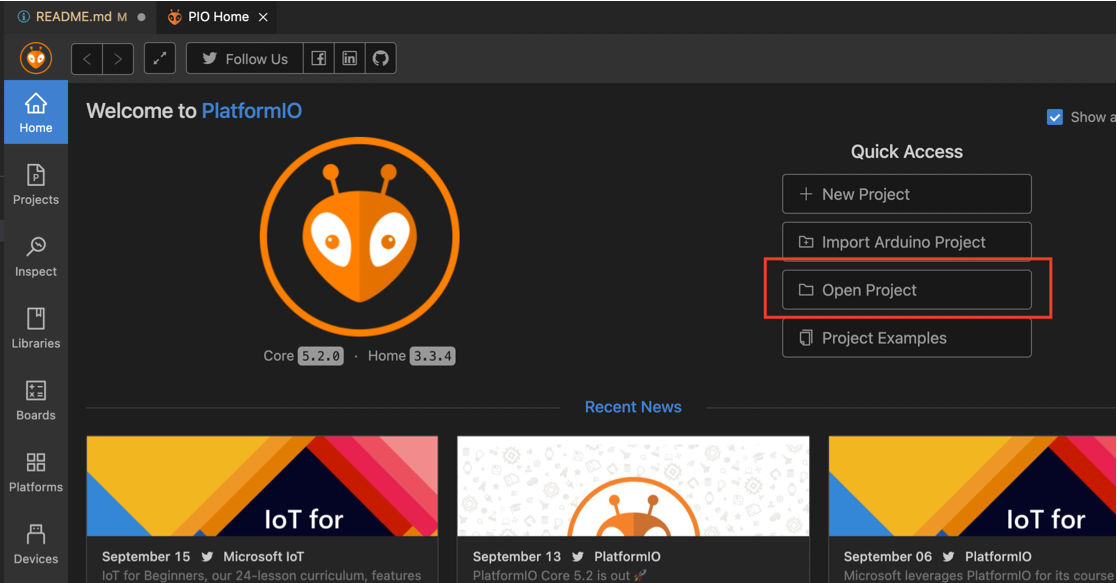Viewport: 1117px width, 583px height.
Task: Click the PlatformIO link in welcome heading
Action: (251, 110)
